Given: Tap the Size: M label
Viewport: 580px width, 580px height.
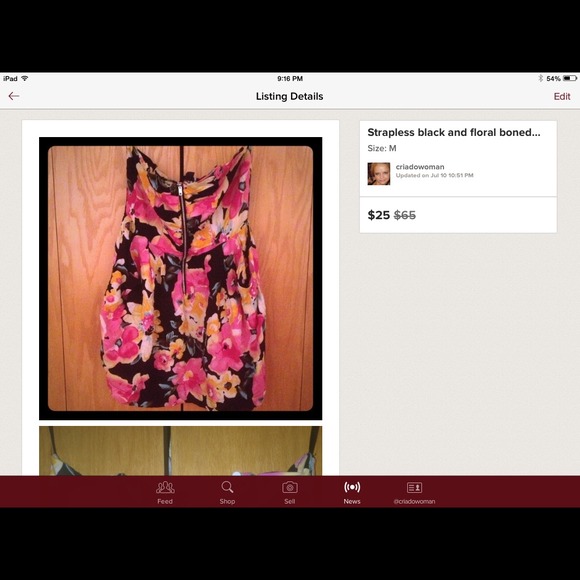Looking at the screenshot, I should [382, 148].
